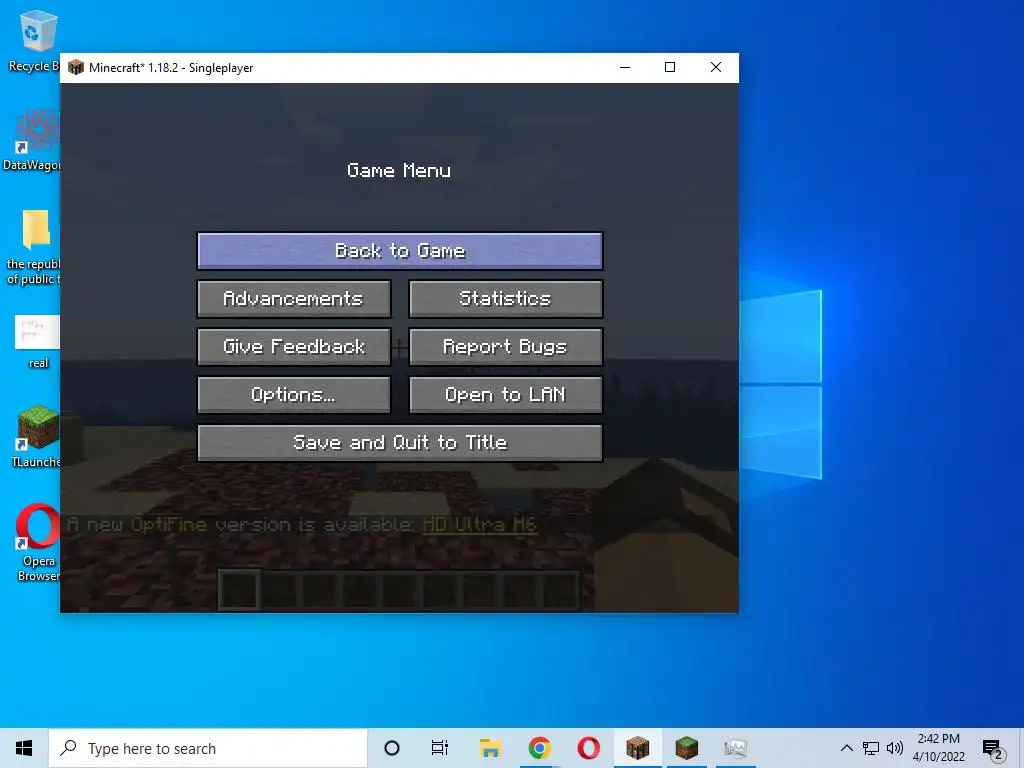Select the DataWagon desktop shortcut
1024x768 pixels.
[x=31, y=140]
